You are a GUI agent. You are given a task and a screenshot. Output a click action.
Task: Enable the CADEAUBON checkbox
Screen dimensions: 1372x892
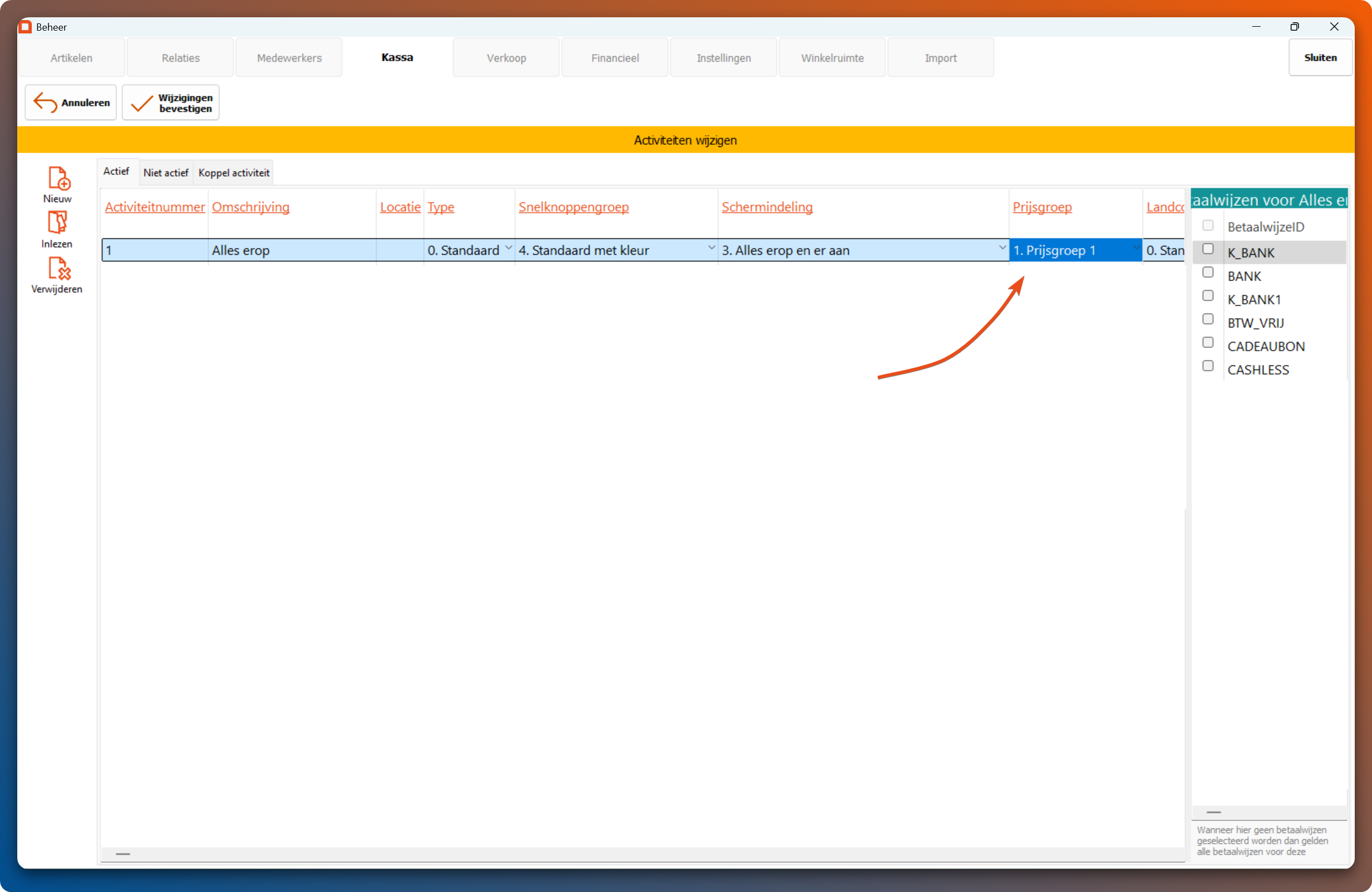click(1208, 343)
